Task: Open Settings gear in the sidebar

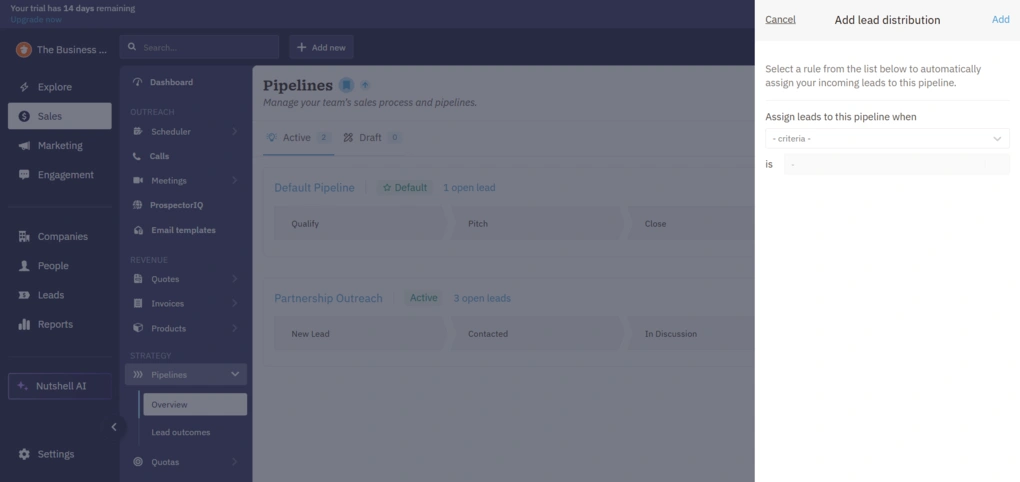Action: coord(24,454)
